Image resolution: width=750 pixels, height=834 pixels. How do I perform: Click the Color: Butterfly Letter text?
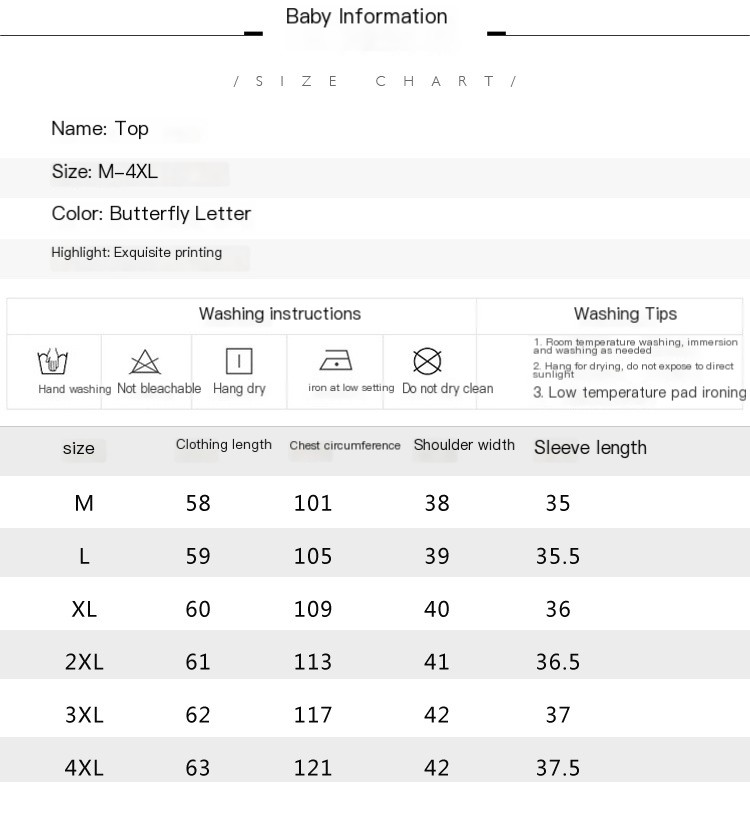click(x=151, y=214)
